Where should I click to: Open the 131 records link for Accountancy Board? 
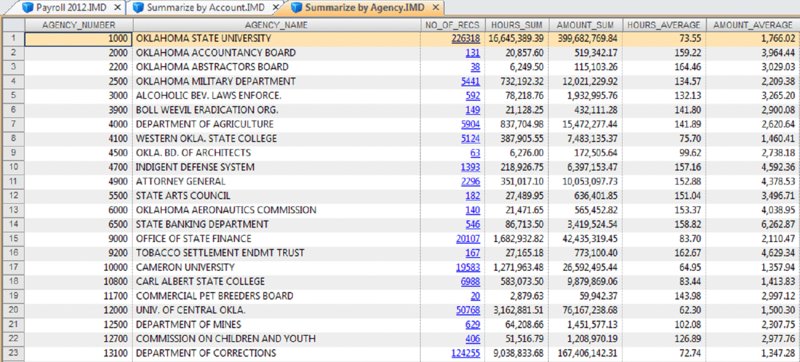[x=473, y=53]
